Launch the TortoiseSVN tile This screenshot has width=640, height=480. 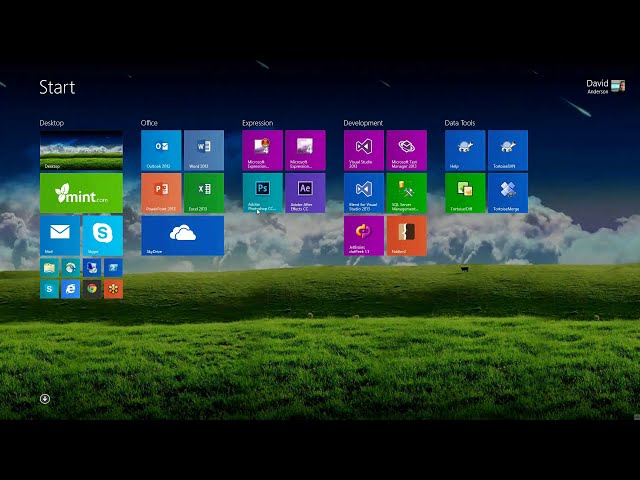[507, 150]
